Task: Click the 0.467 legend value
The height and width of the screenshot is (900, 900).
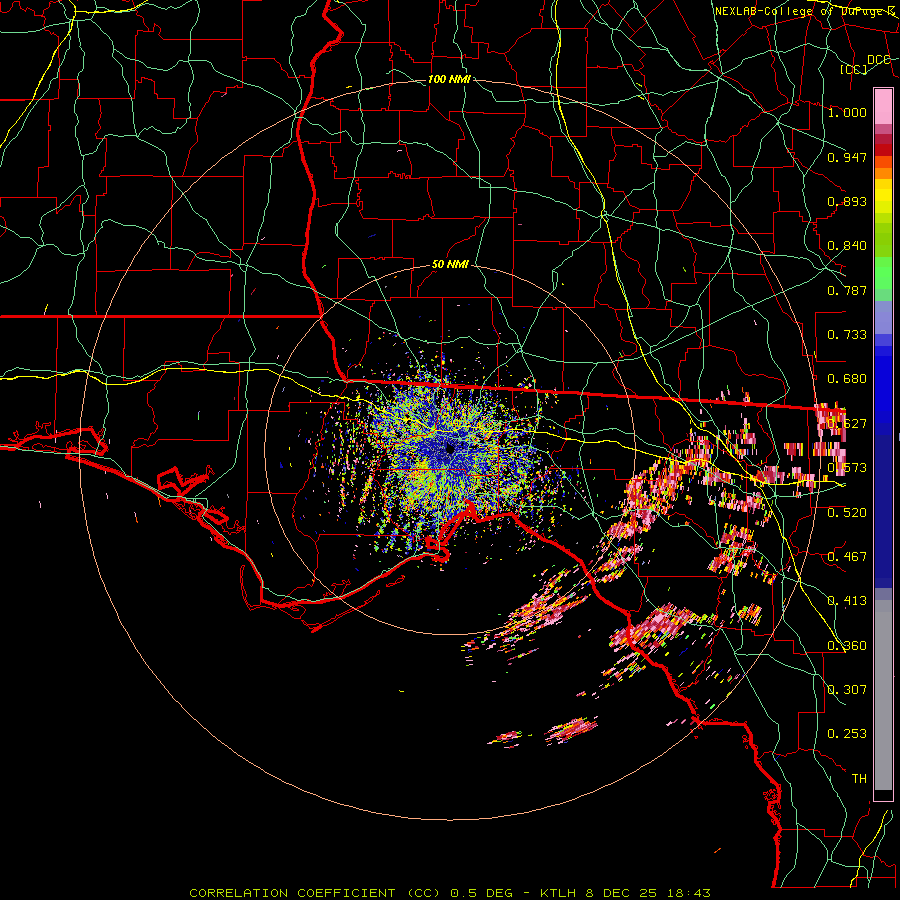Action: point(847,557)
